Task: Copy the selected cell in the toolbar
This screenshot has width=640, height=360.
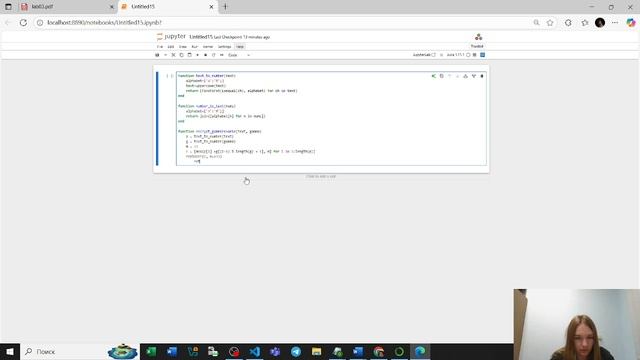Action: [182, 55]
